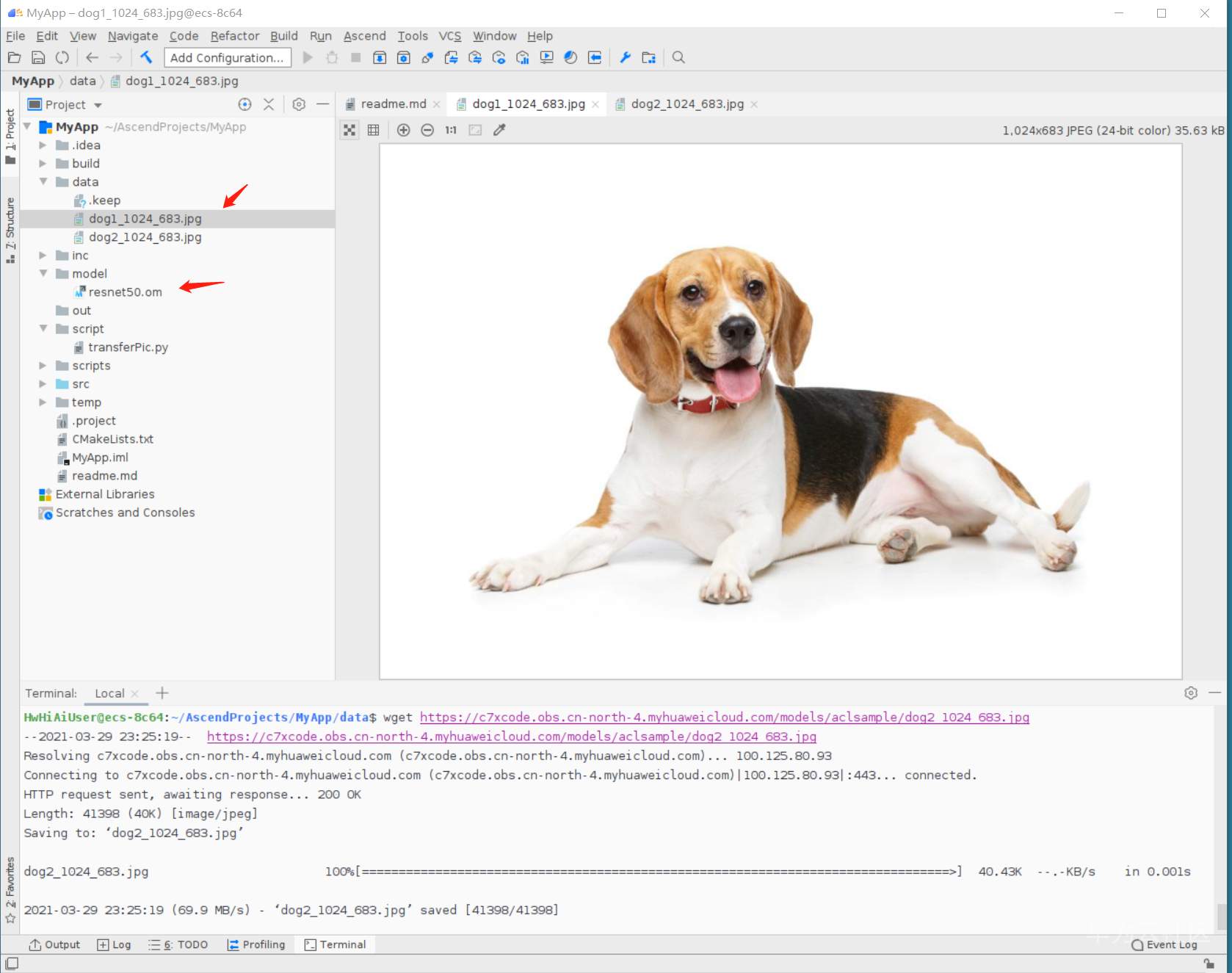Image resolution: width=1232 pixels, height=973 pixels.
Task: Switch to the dog2_1024_683.jpg editor tab
Action: click(x=687, y=104)
